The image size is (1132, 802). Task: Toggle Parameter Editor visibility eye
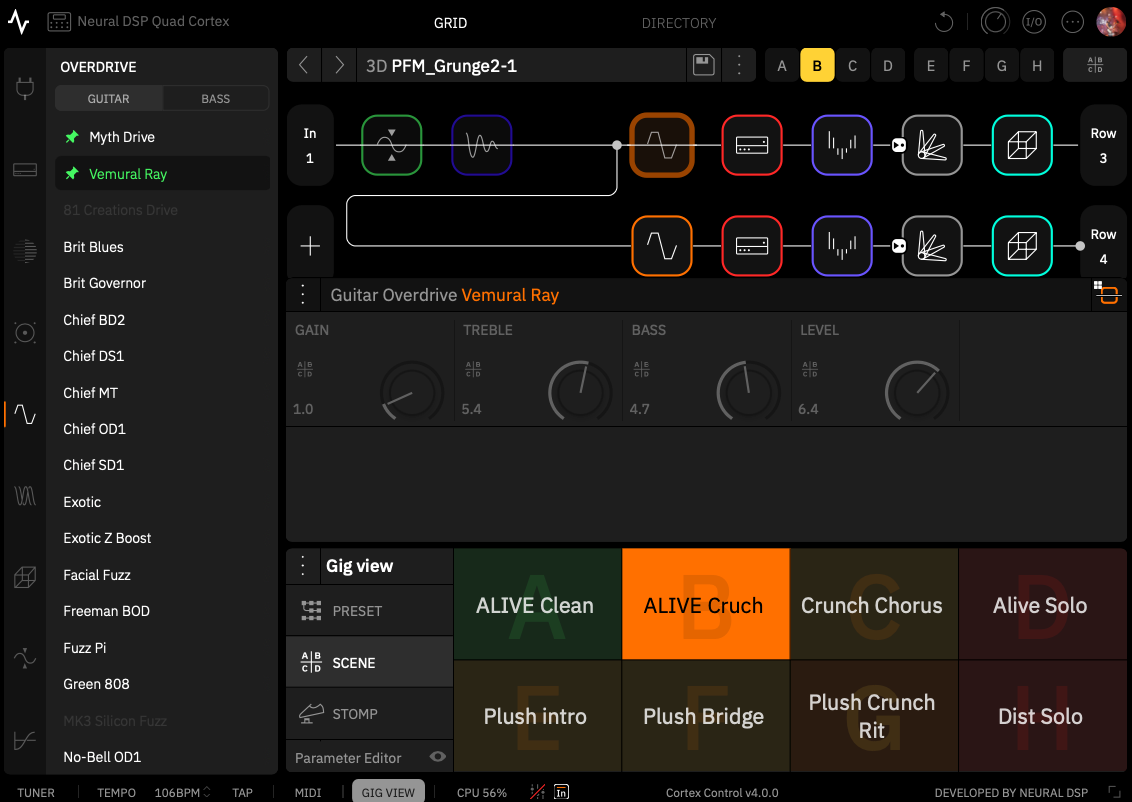[x=437, y=757]
